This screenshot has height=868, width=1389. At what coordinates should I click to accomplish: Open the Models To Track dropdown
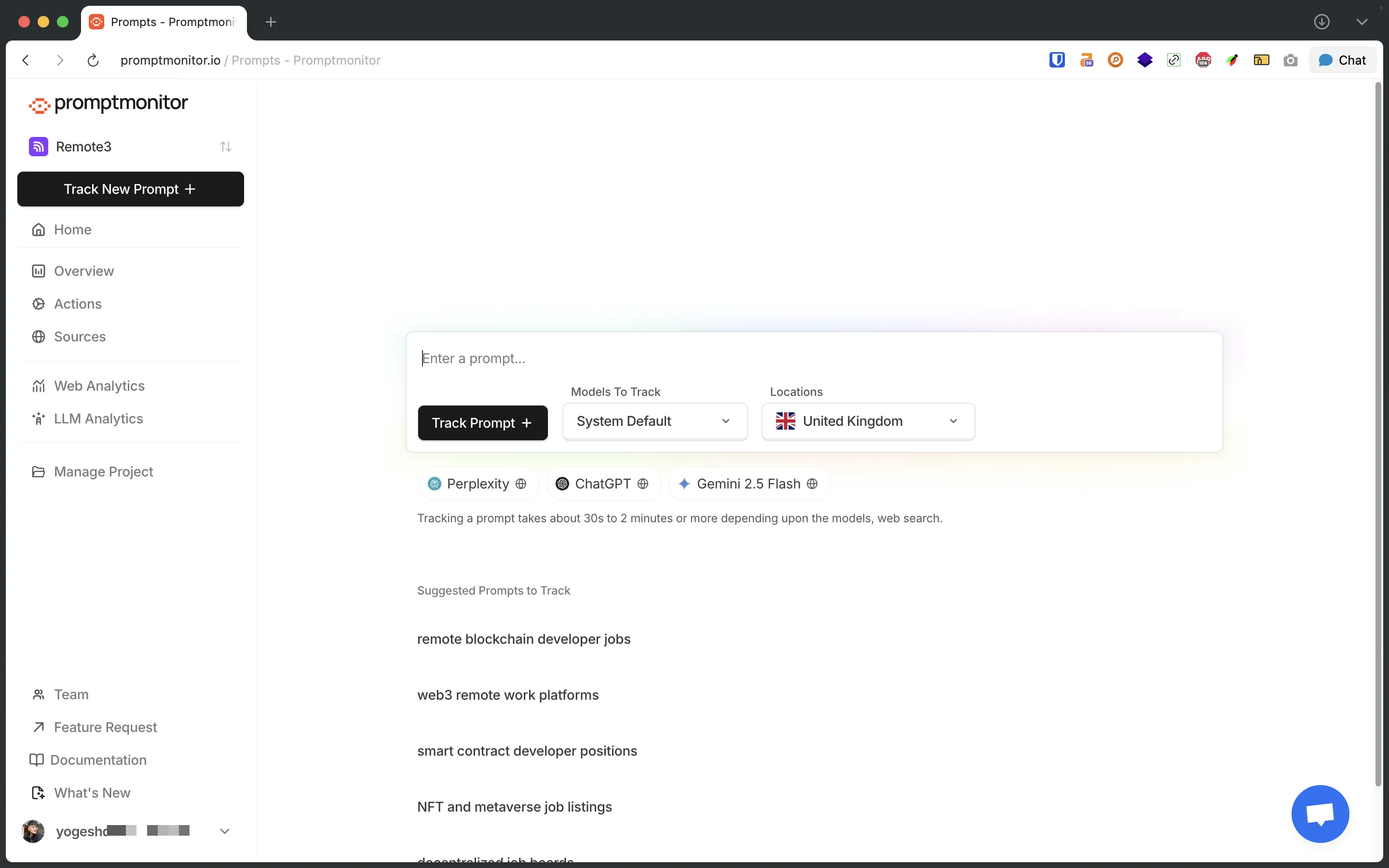pyautogui.click(x=654, y=421)
